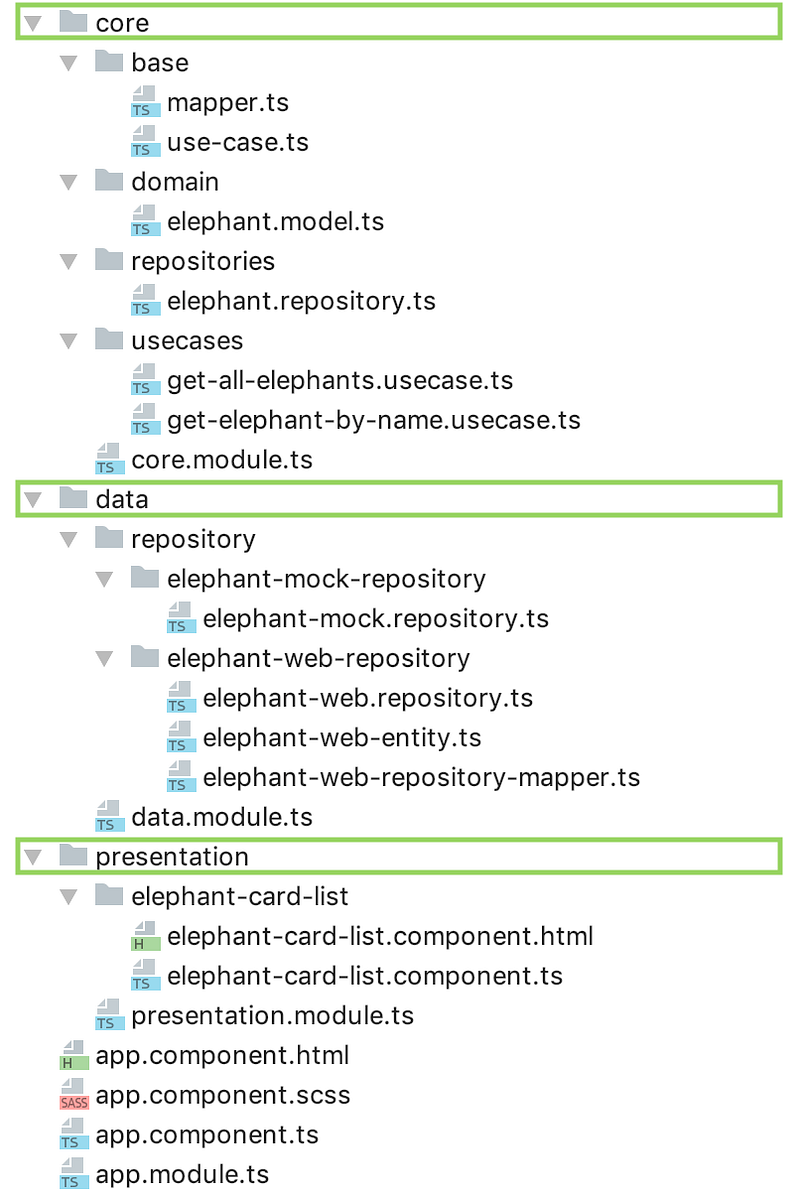Select elephant-web-repository-mapper.ts file
800x1199 pixels.
pyautogui.click(x=421, y=777)
